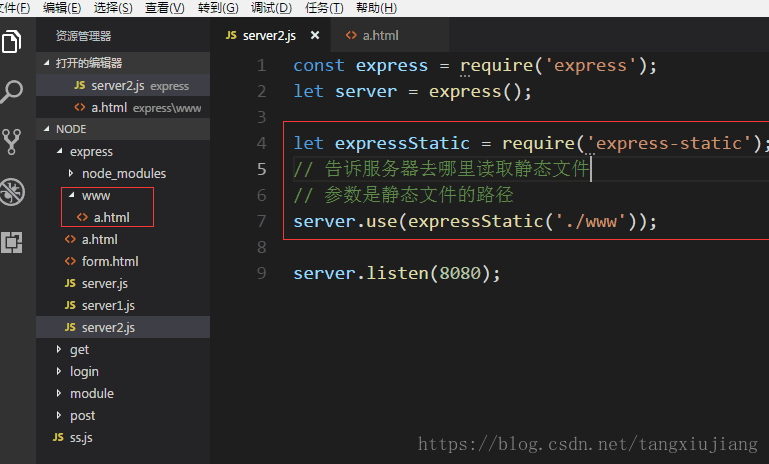Open the Debug activity bar icon
Viewport: 769px width, 464px height.
(x=12, y=192)
